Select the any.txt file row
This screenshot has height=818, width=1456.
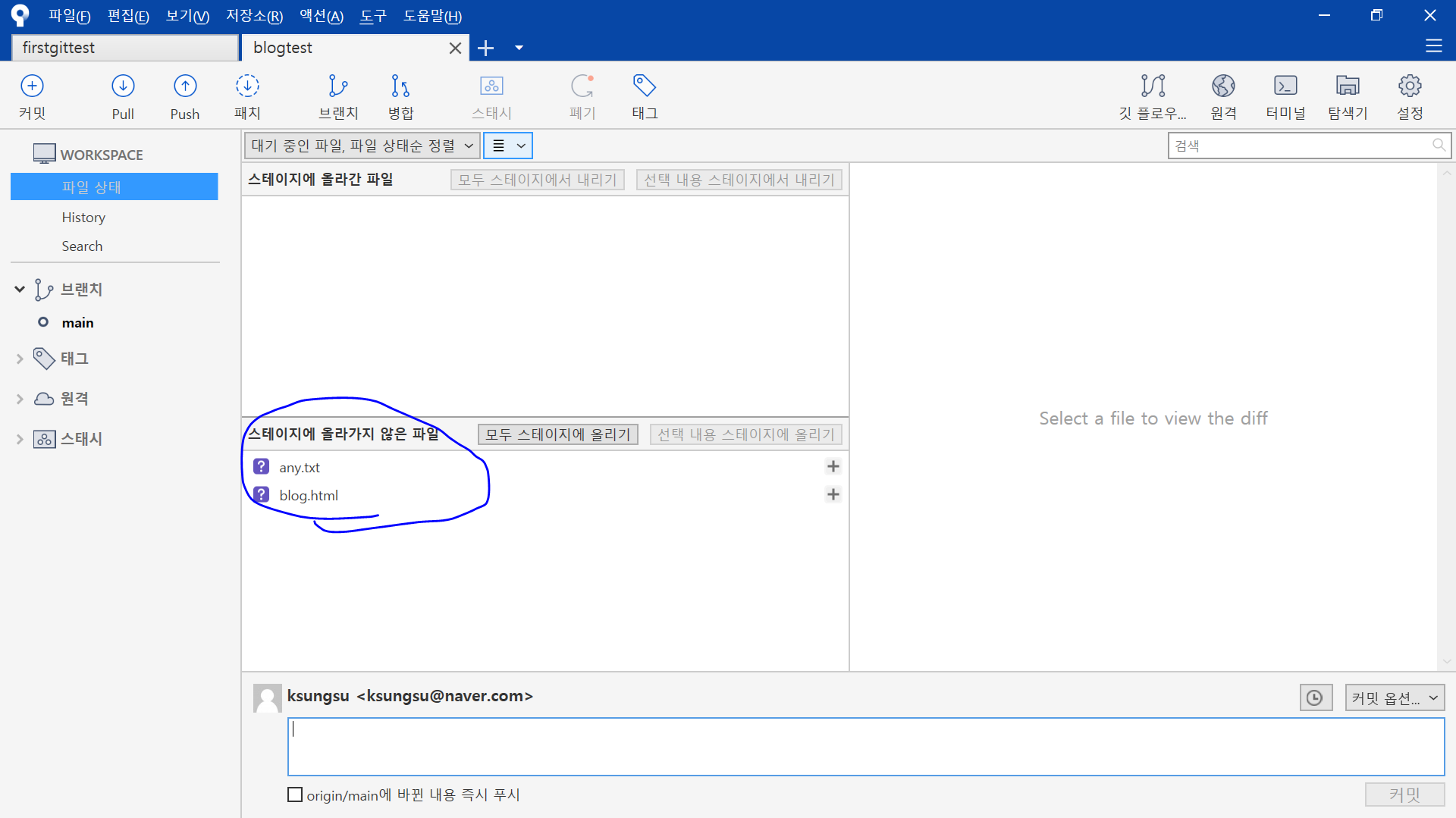pos(544,467)
